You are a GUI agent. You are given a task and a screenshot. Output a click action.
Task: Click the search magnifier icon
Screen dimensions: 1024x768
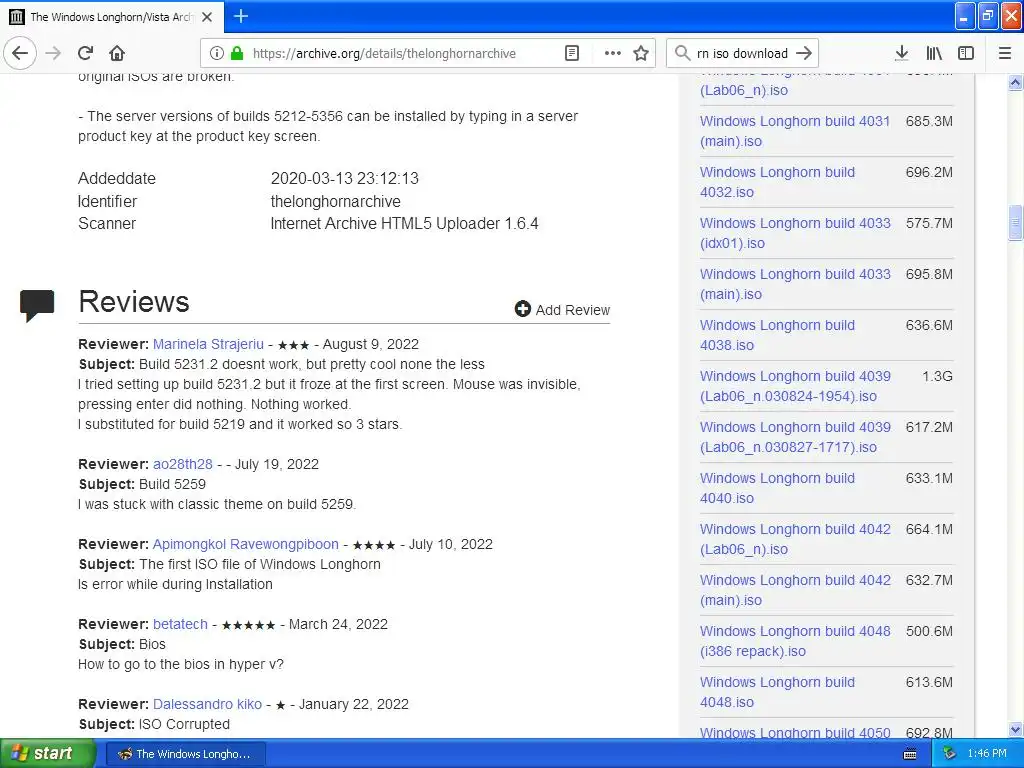pos(682,53)
